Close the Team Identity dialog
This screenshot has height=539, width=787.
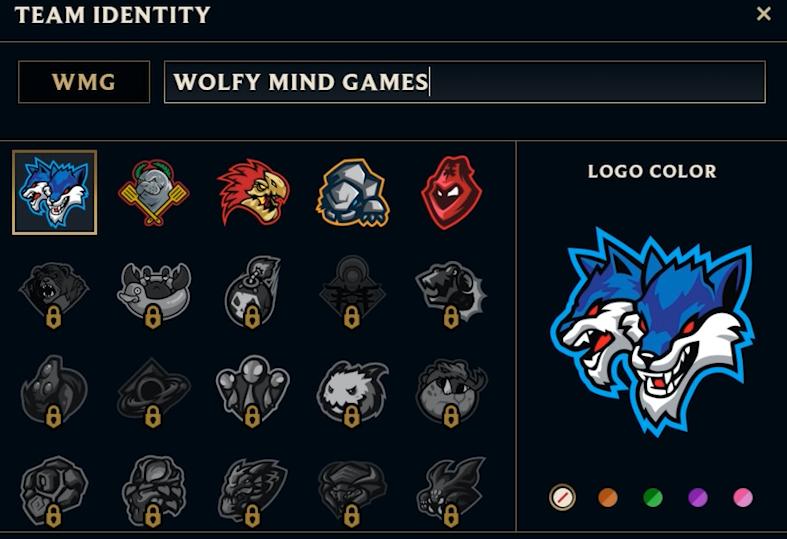tap(763, 14)
